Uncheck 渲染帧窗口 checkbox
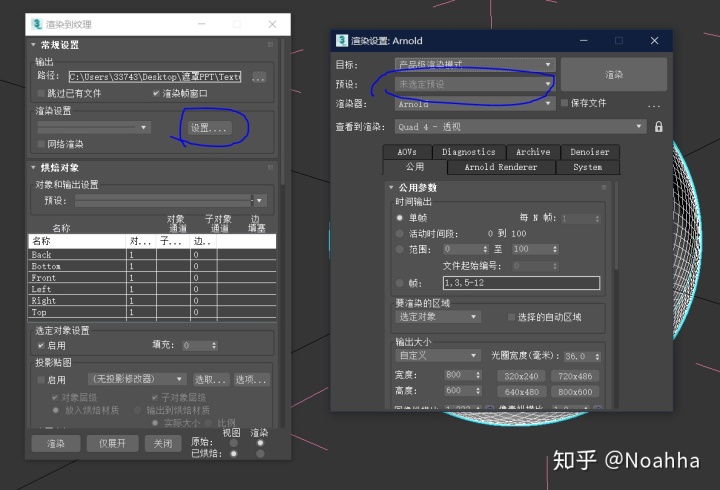The width and height of the screenshot is (720, 490). pos(156,93)
